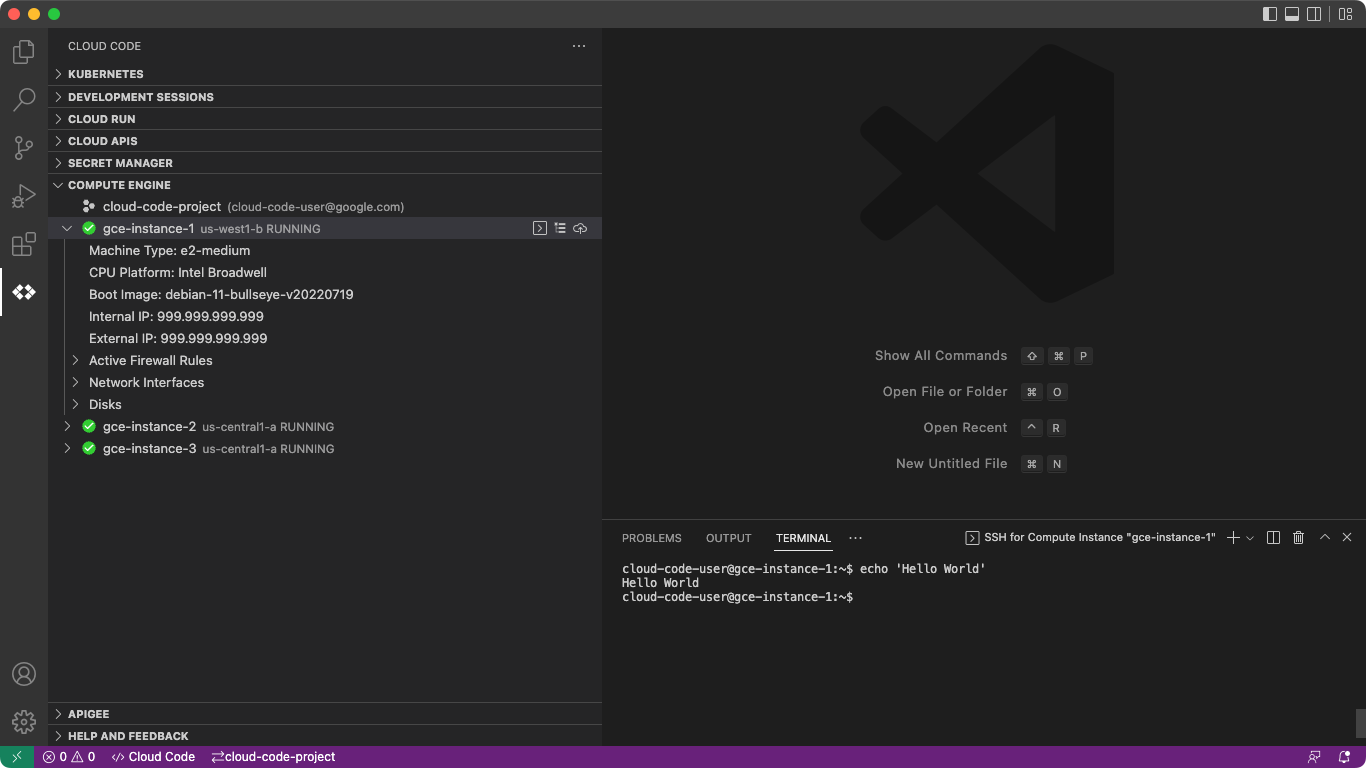
Task: Select Machine Type: e2-medium row
Action: point(325,251)
